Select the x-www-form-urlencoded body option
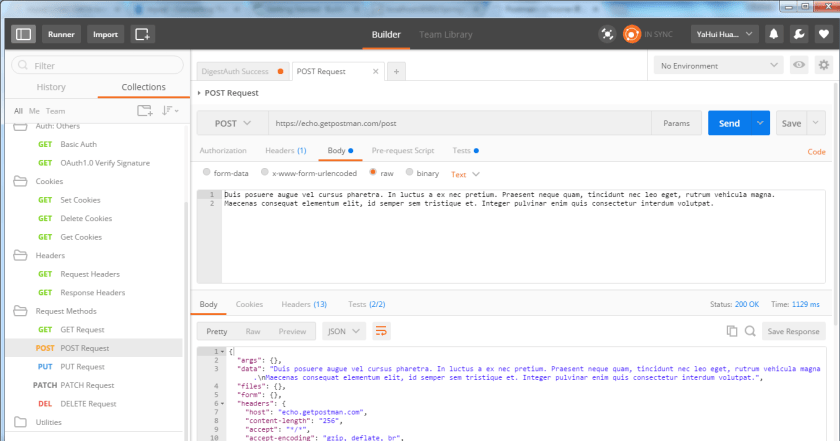840x441 pixels. coord(264,173)
